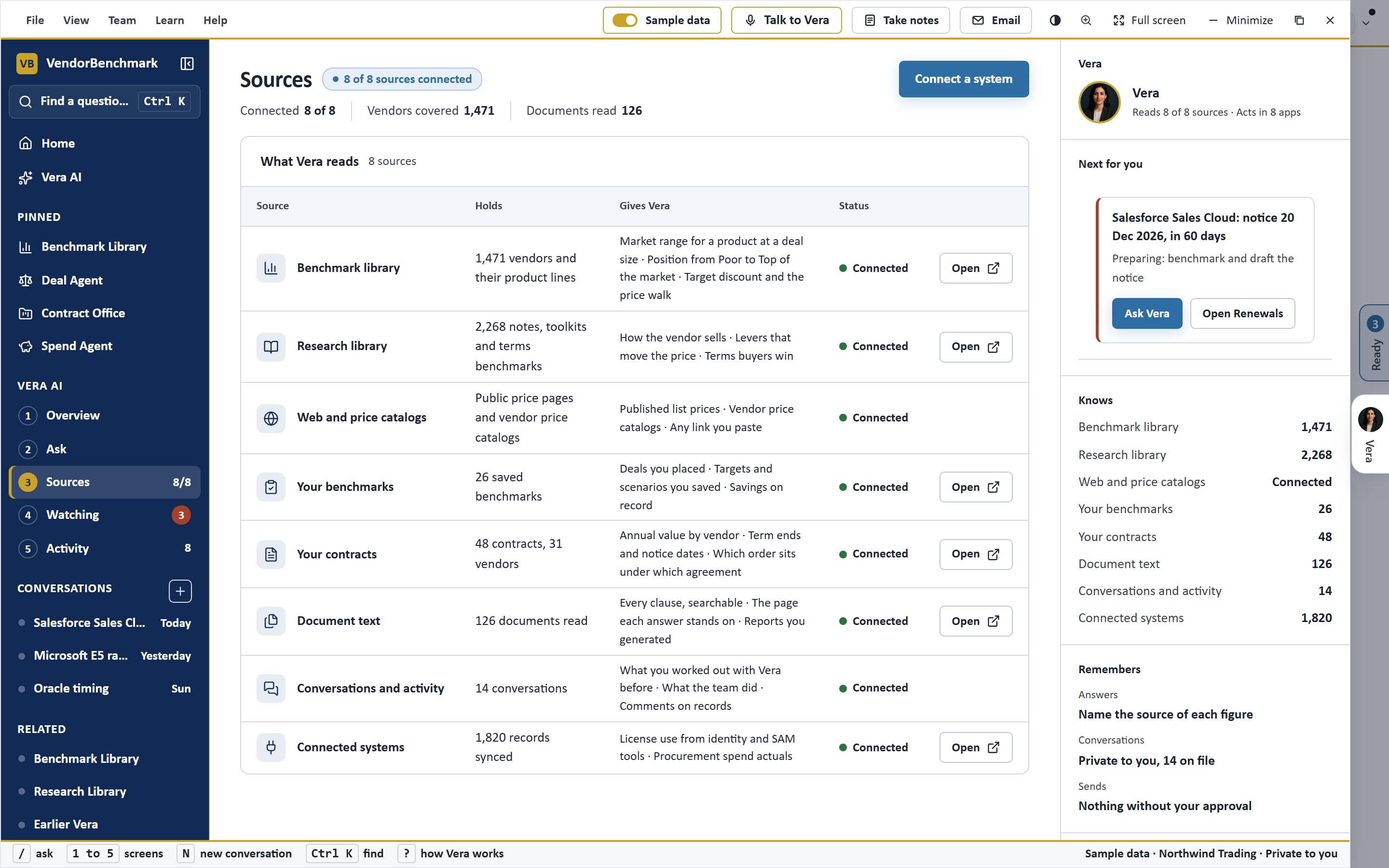Screen dimensions: 1389x868
Task: Click the Conversations and activity chat icon
Action: (271, 688)
